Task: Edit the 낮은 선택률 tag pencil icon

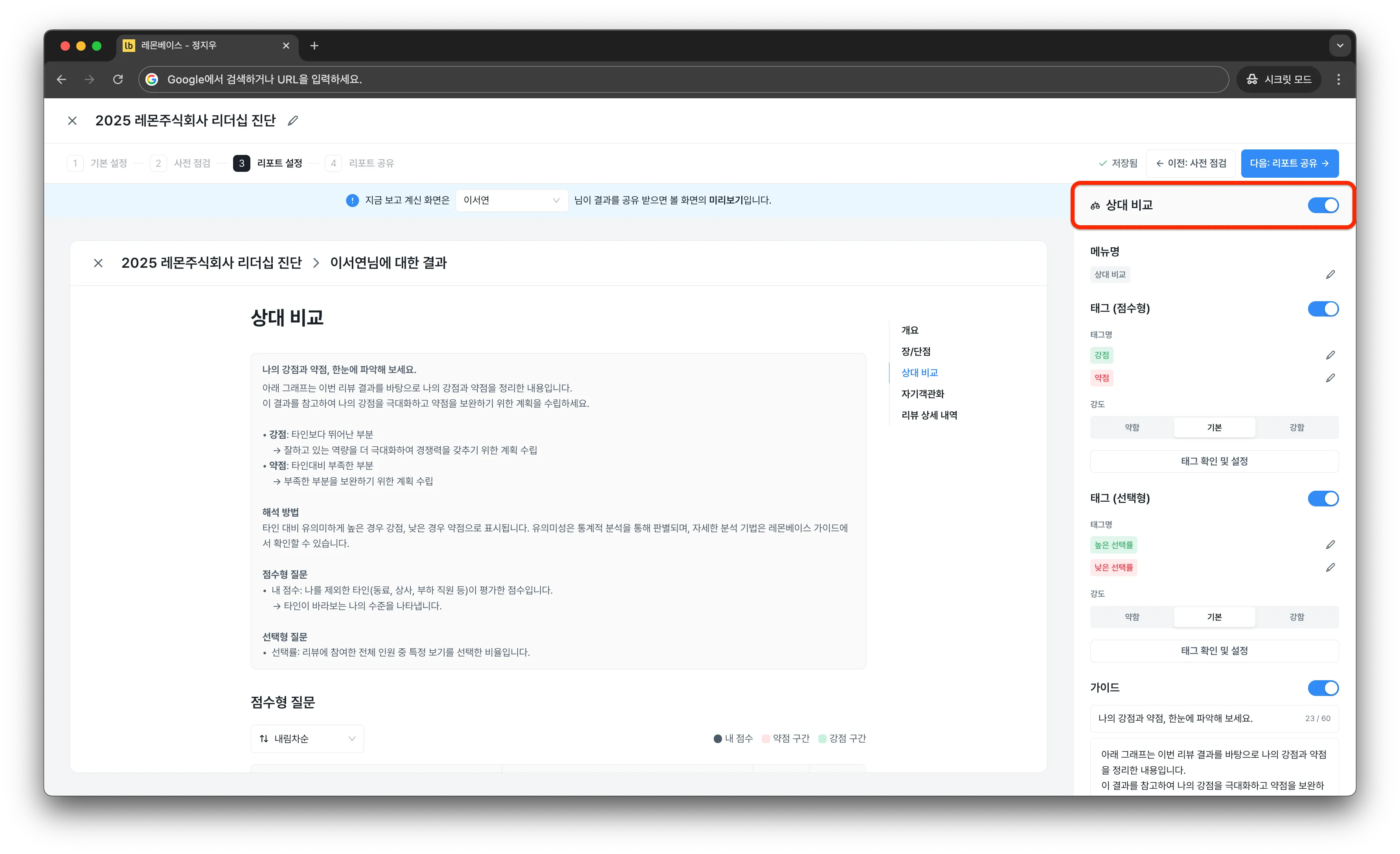Action: 1330,567
